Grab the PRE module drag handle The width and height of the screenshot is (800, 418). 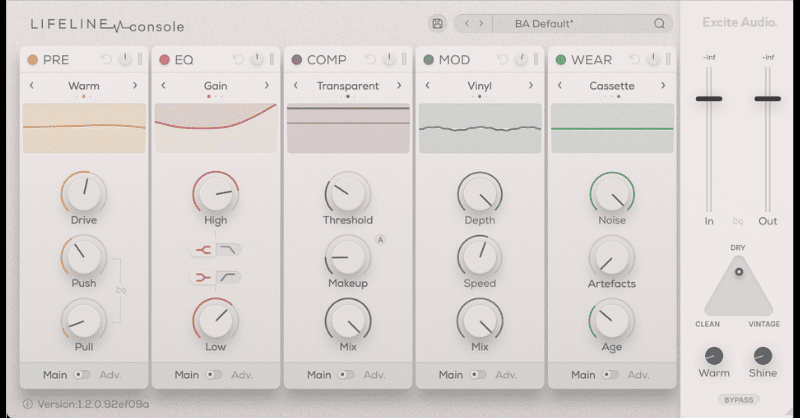[x=140, y=59]
